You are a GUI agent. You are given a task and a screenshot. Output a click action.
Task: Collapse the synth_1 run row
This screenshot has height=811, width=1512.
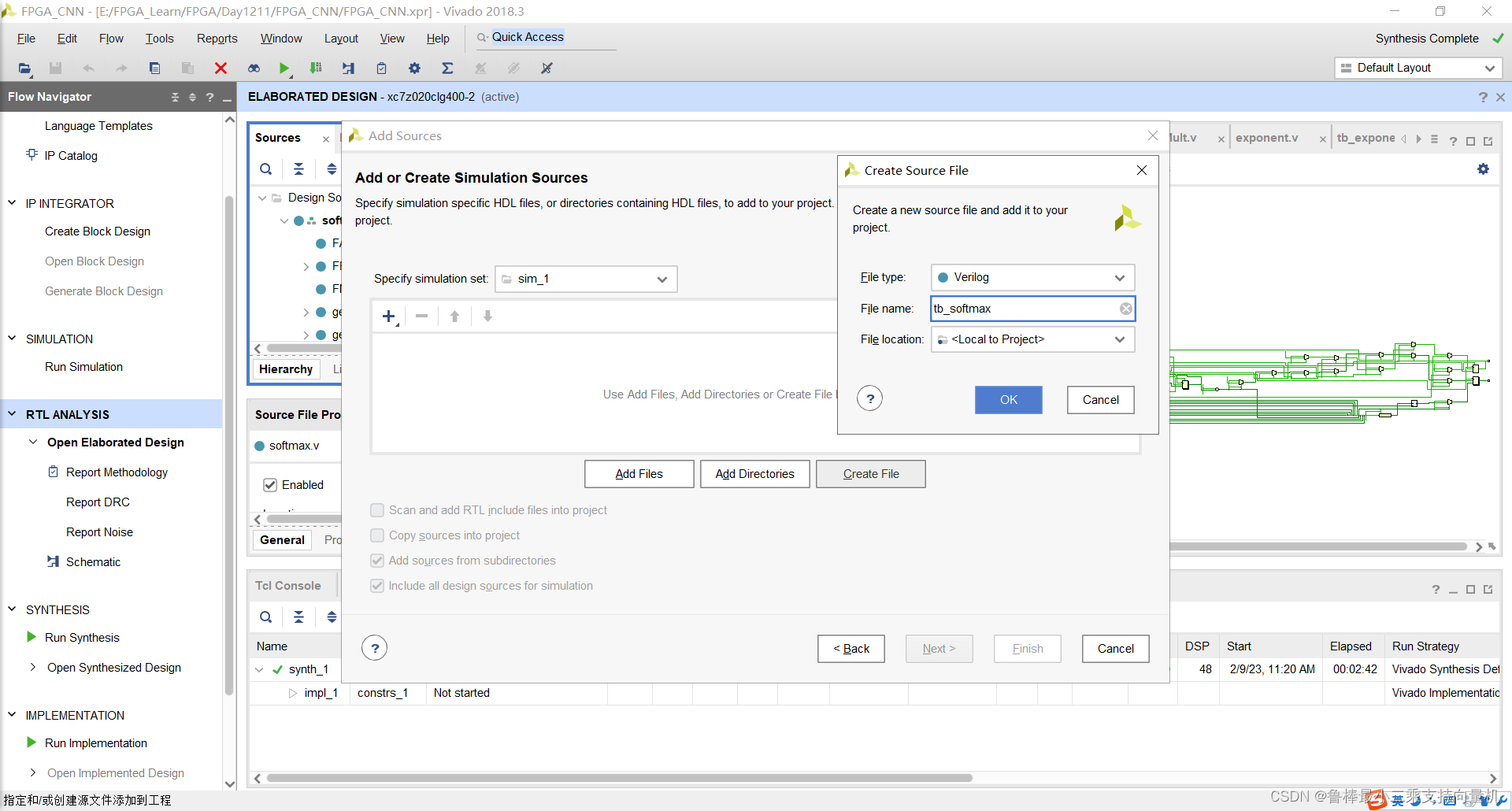(259, 669)
